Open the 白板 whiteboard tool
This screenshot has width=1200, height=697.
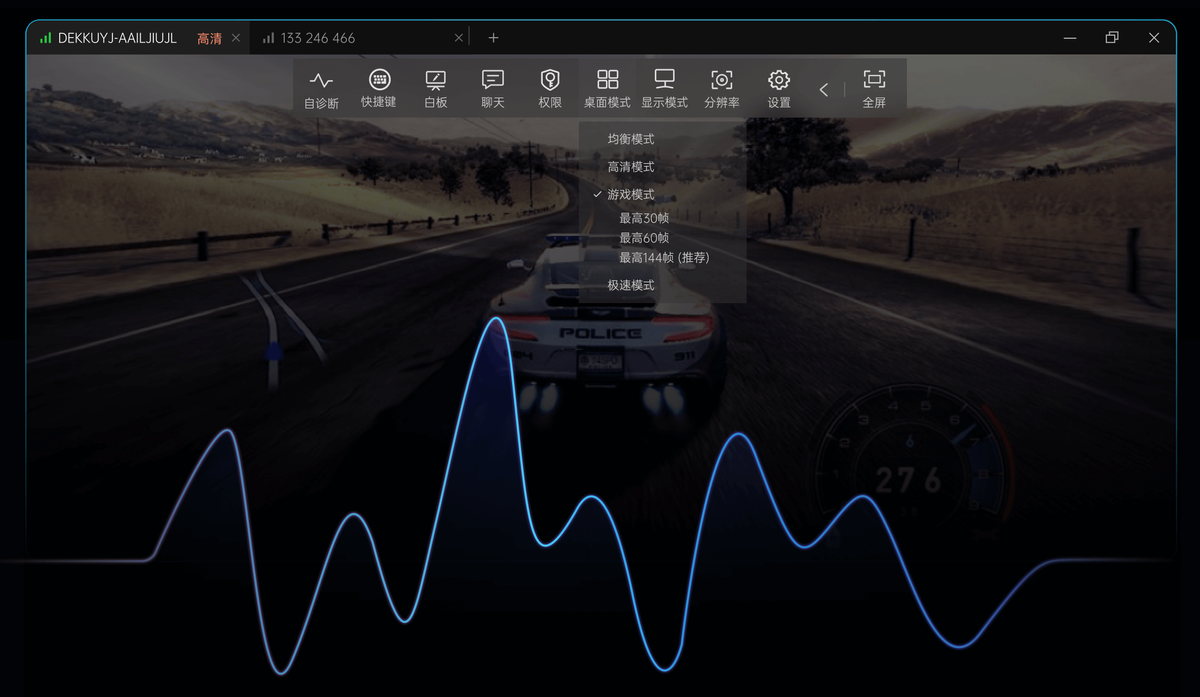pos(436,88)
